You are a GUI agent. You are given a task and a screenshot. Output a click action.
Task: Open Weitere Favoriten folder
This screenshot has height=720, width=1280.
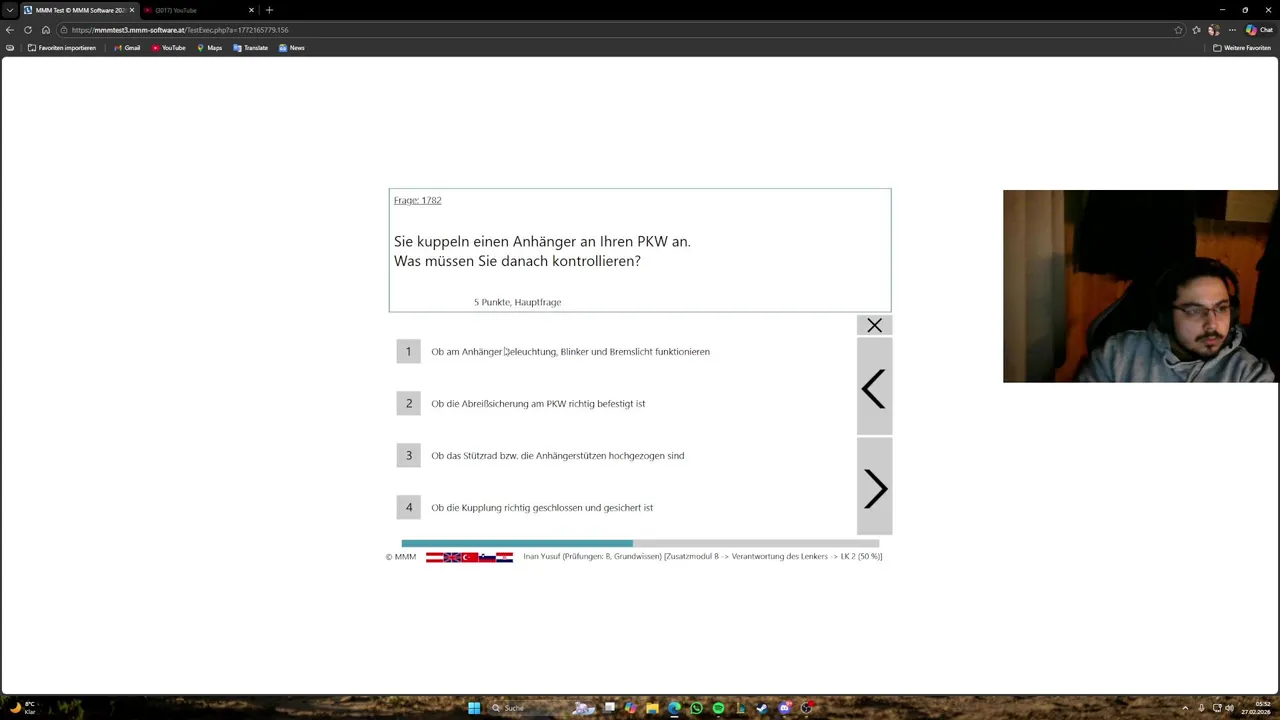click(1242, 48)
